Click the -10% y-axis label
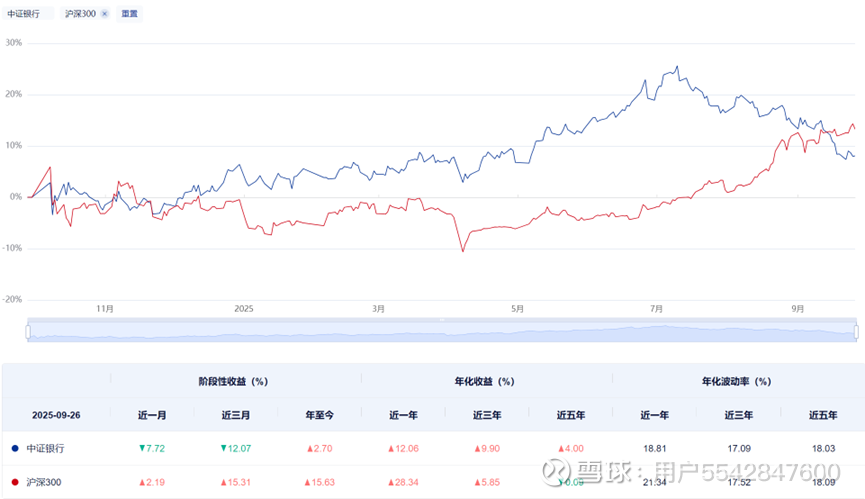The image size is (865, 499). tap(12, 248)
